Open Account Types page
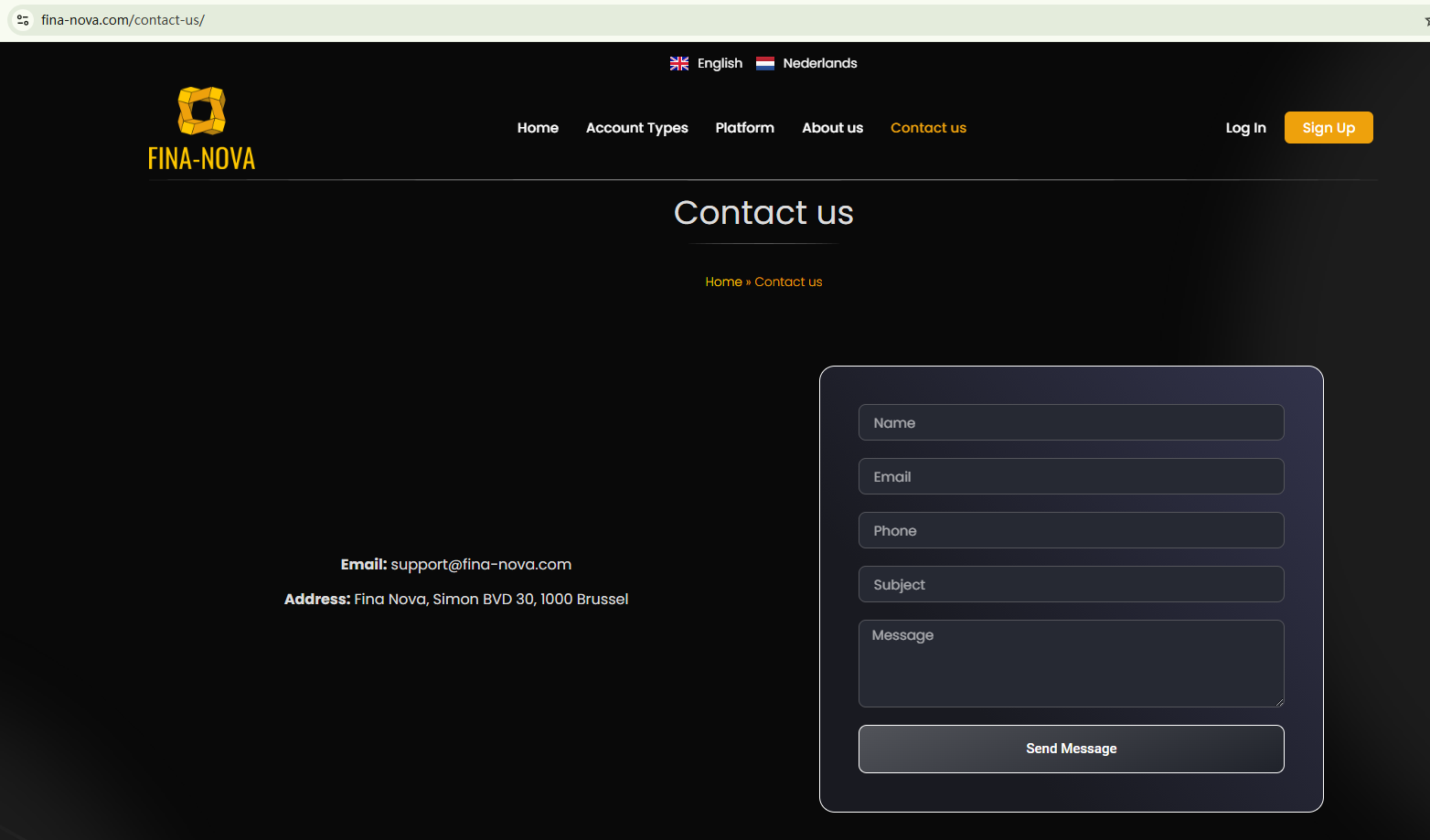 click(637, 128)
